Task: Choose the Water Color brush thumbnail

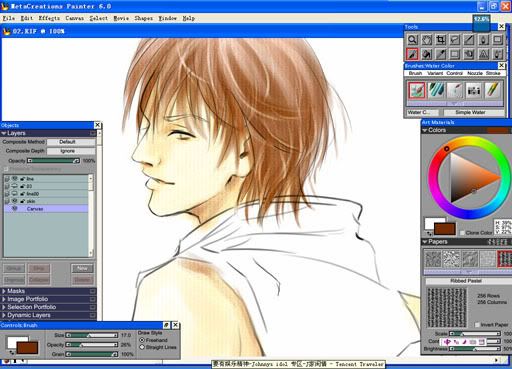Action: coord(417,90)
